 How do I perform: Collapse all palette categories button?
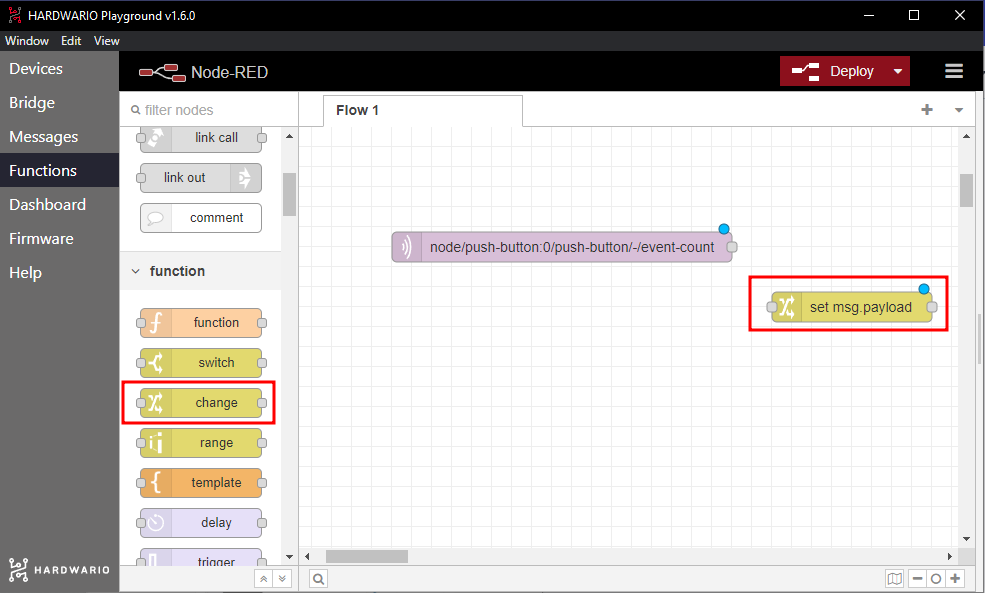coord(264,579)
